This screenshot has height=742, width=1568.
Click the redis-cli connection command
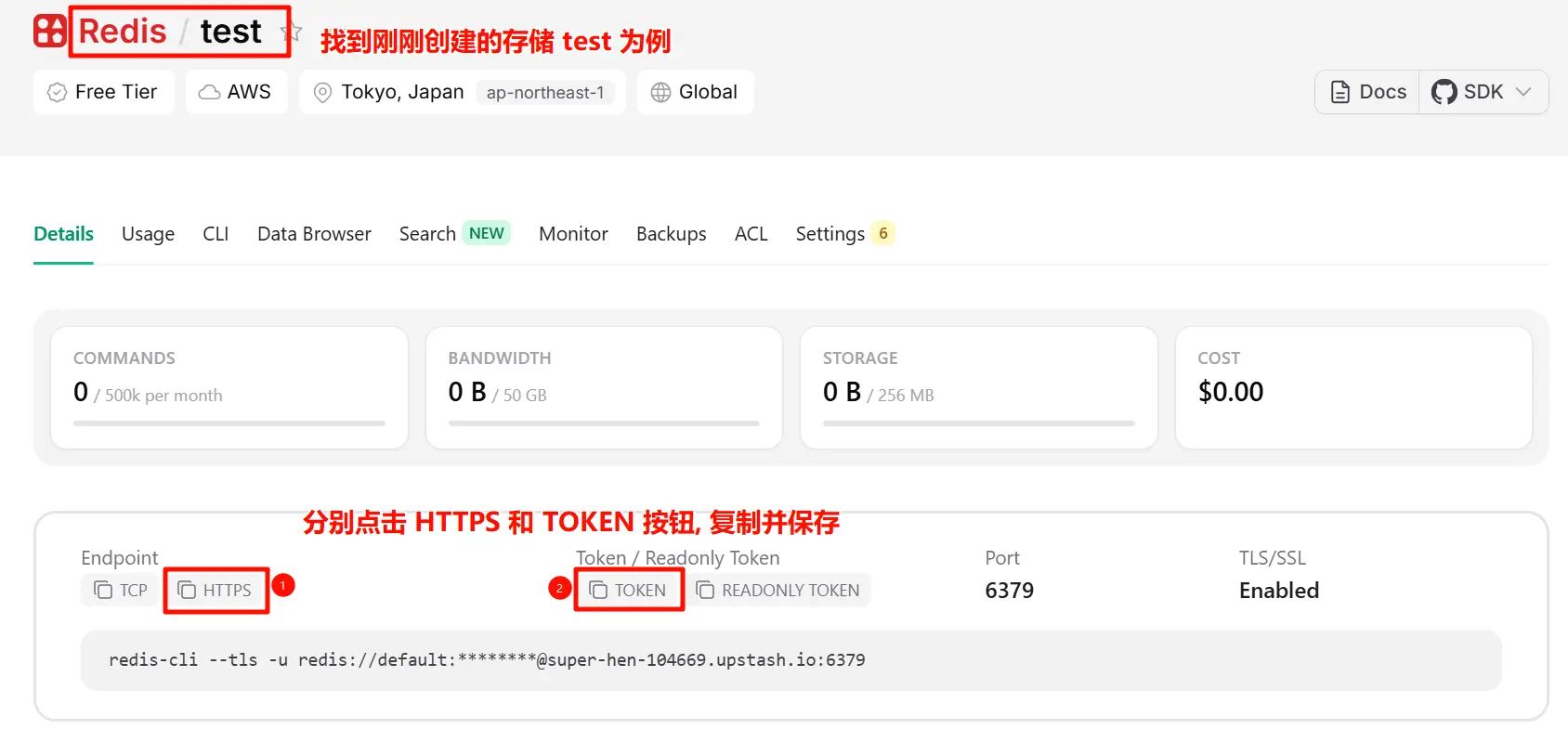487,660
